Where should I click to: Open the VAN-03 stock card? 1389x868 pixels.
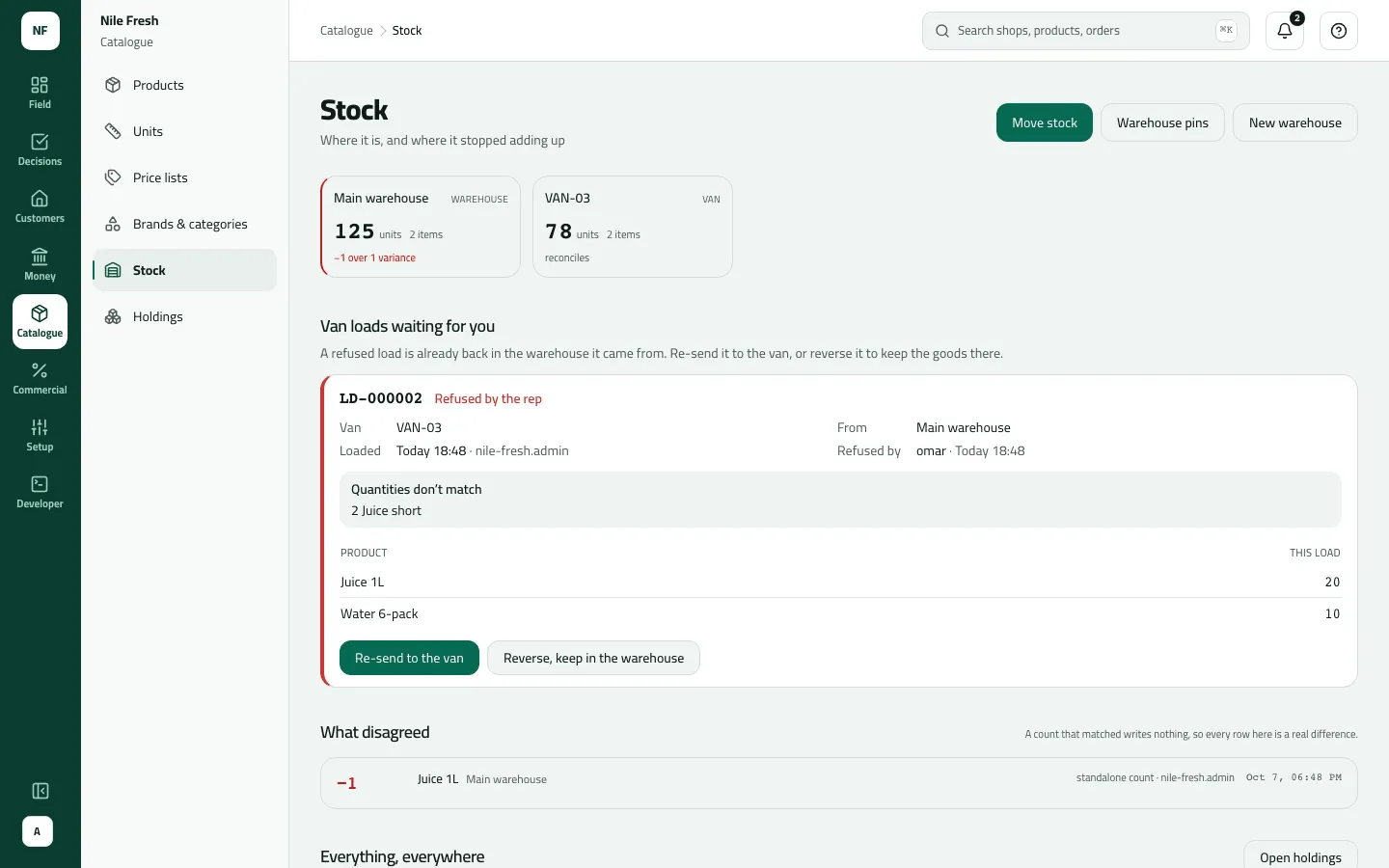[633, 227]
